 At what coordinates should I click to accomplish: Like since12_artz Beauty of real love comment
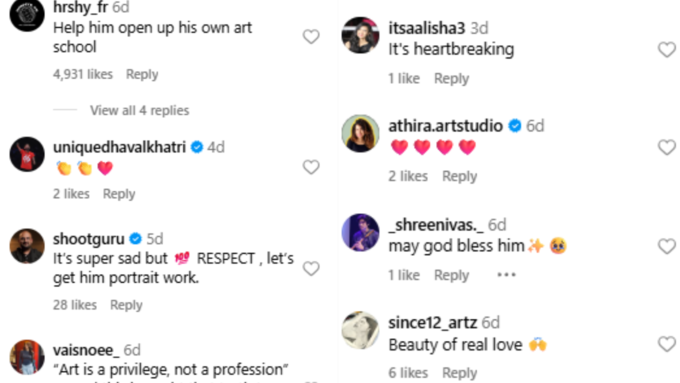tap(667, 344)
